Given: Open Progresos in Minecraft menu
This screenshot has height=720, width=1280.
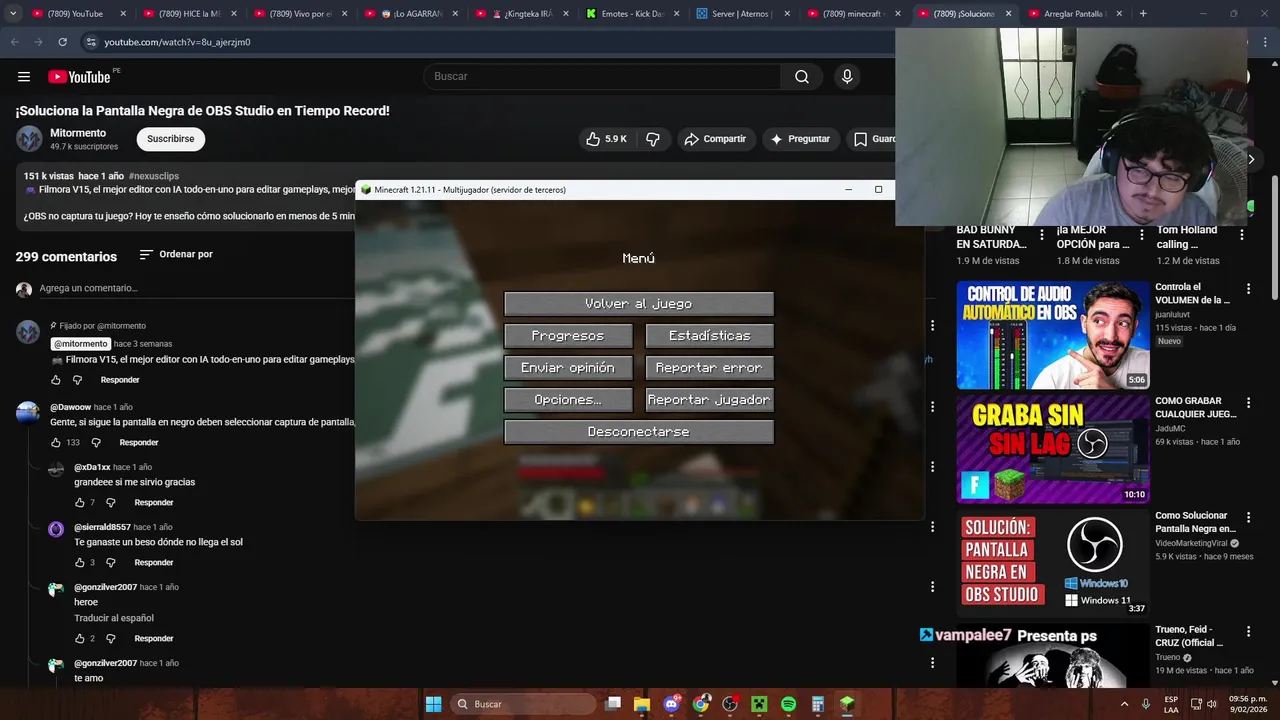Looking at the screenshot, I should pos(568,336).
